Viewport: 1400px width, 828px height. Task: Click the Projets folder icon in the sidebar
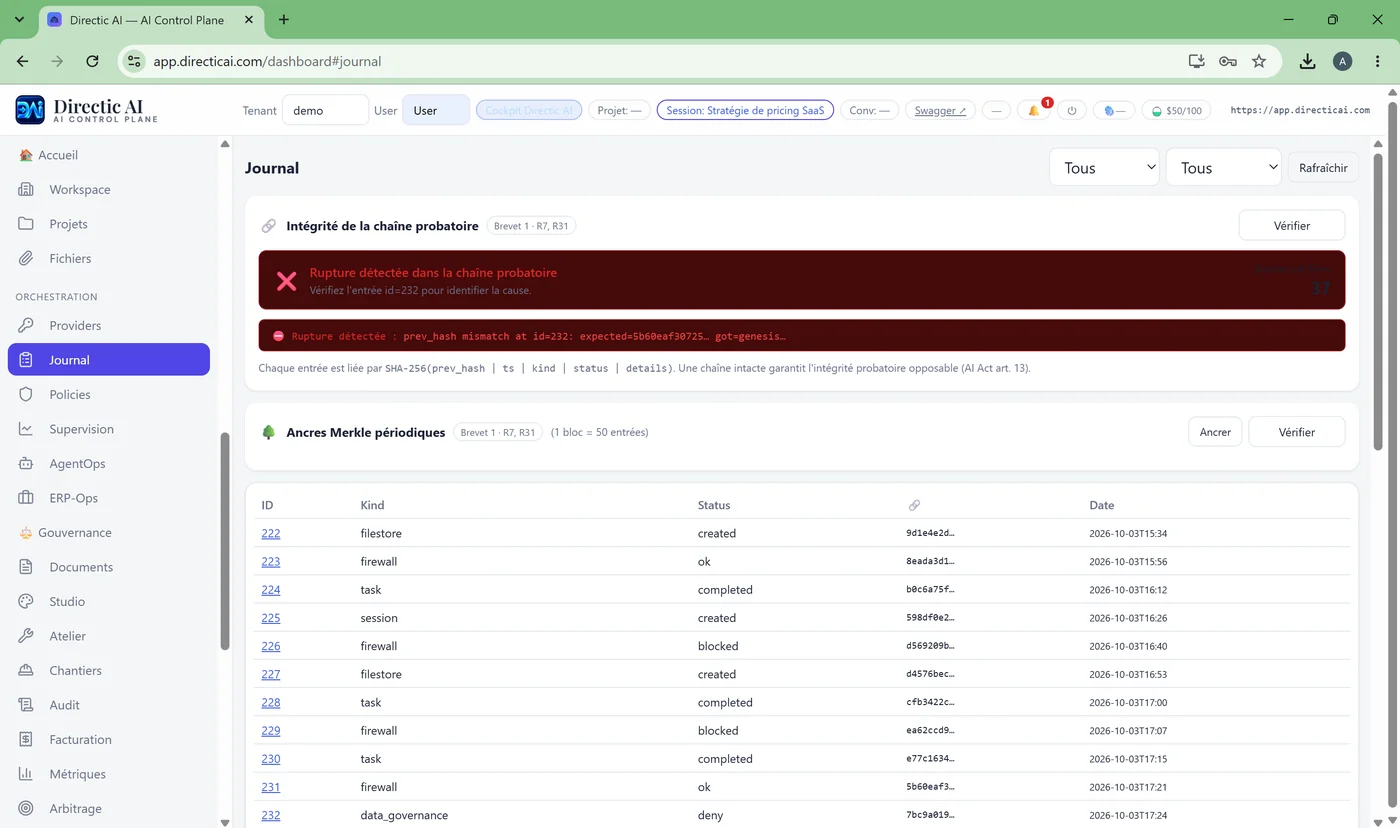point(27,224)
